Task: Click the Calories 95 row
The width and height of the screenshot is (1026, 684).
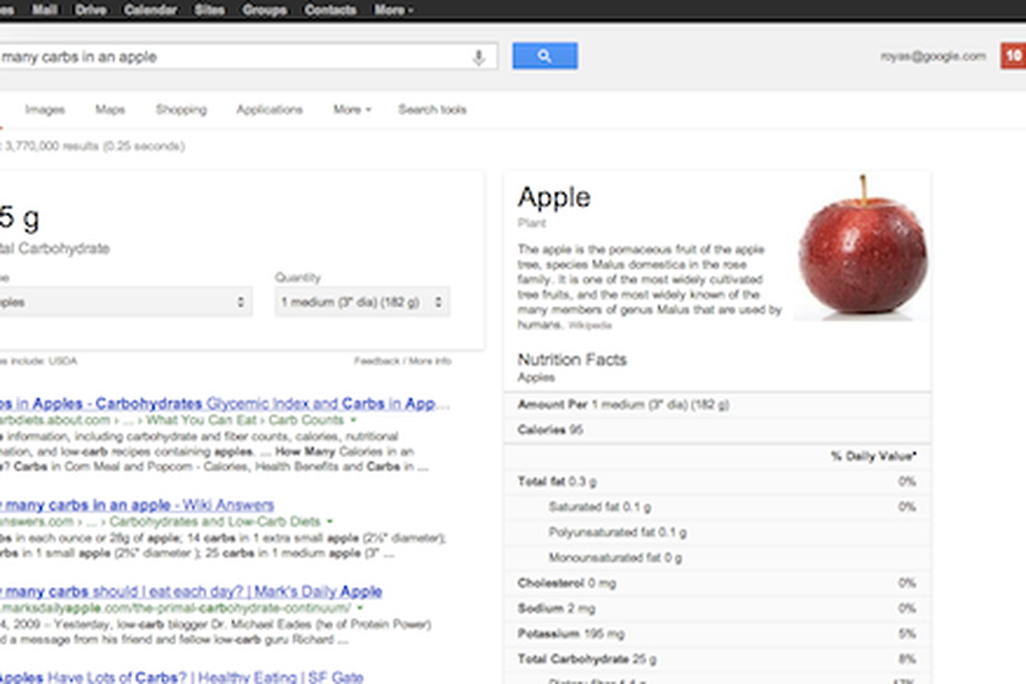Action: pos(717,430)
